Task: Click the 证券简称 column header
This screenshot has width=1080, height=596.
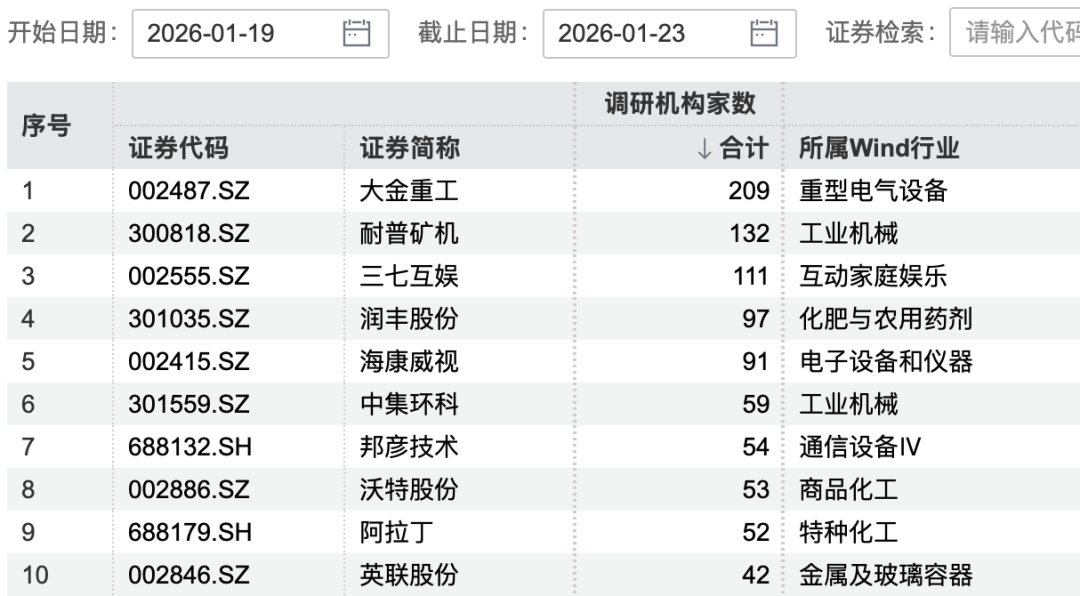Action: (x=409, y=149)
